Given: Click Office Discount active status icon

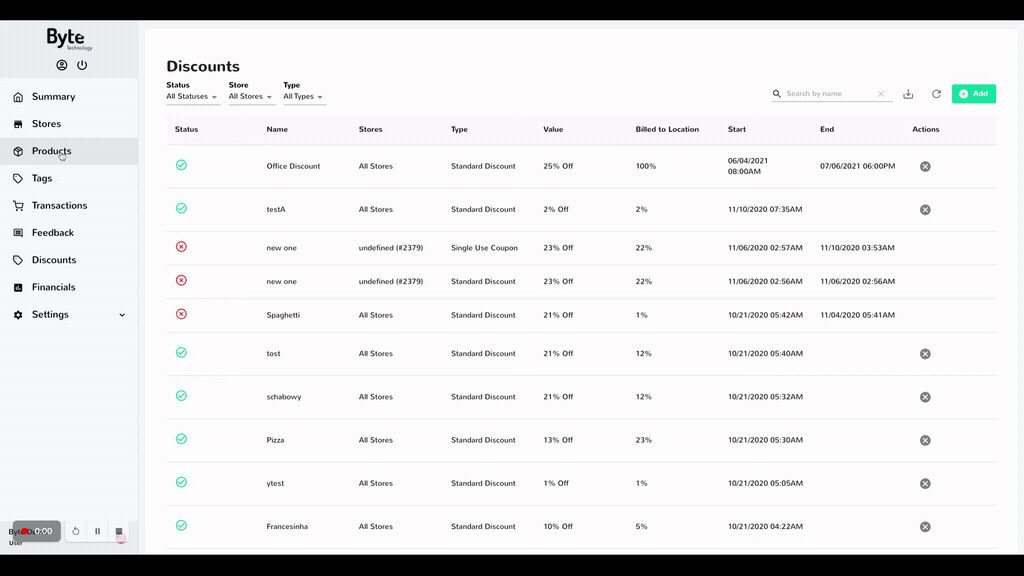Looking at the screenshot, I should (182, 165).
